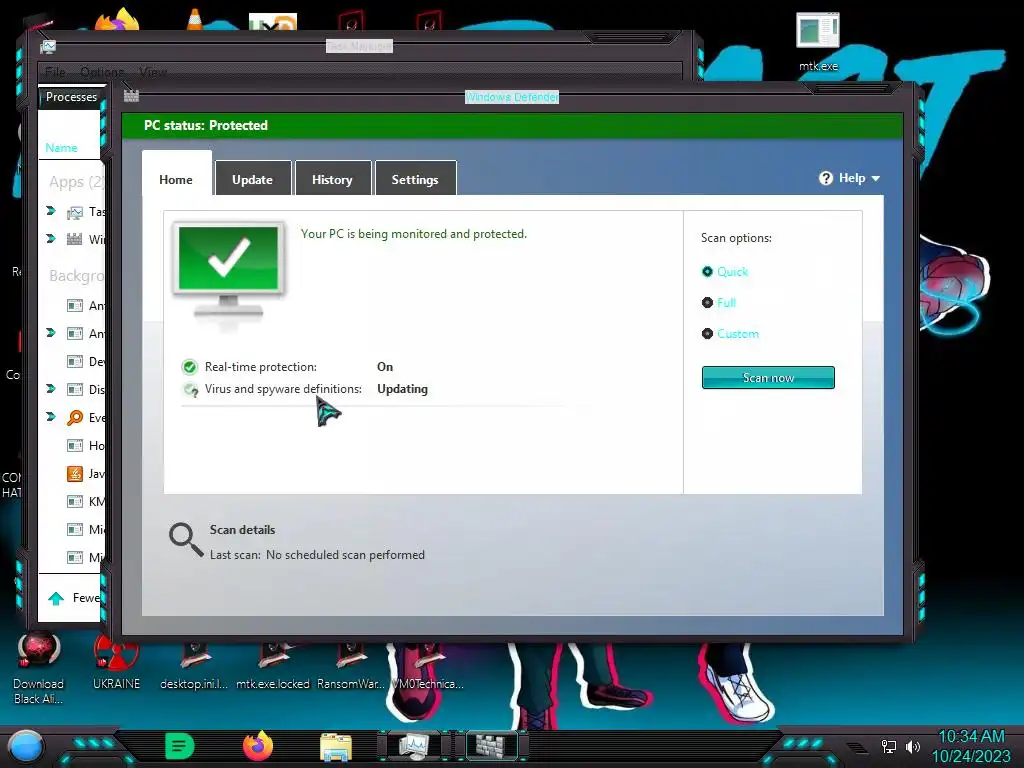1024x768 pixels.
Task: Open File Explorer from the taskbar
Action: coord(336,747)
